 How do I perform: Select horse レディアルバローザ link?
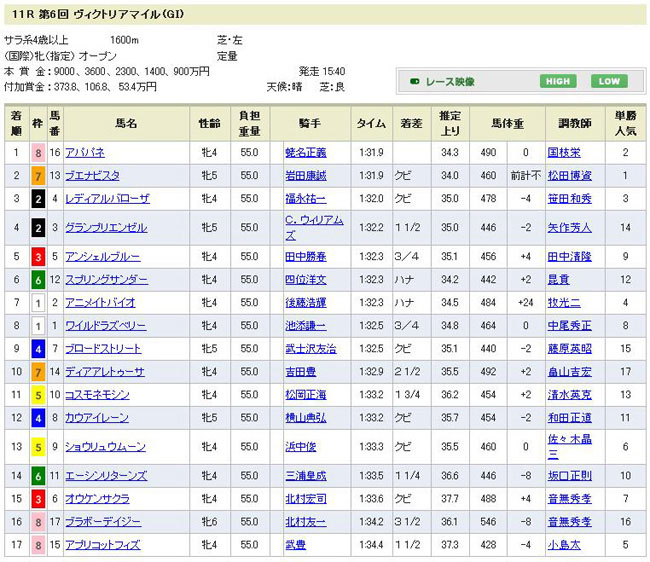point(106,198)
